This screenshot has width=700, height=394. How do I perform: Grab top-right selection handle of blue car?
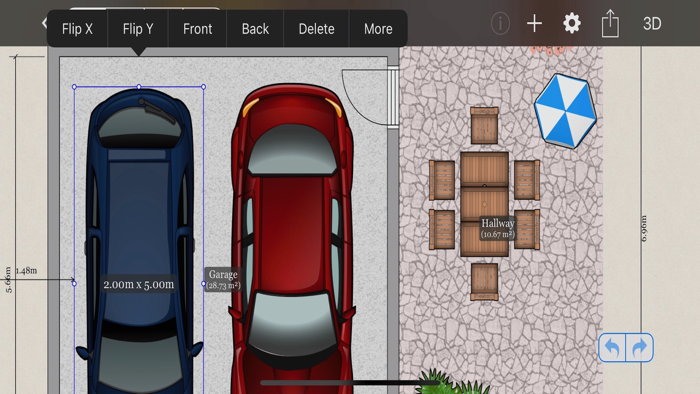[204, 87]
